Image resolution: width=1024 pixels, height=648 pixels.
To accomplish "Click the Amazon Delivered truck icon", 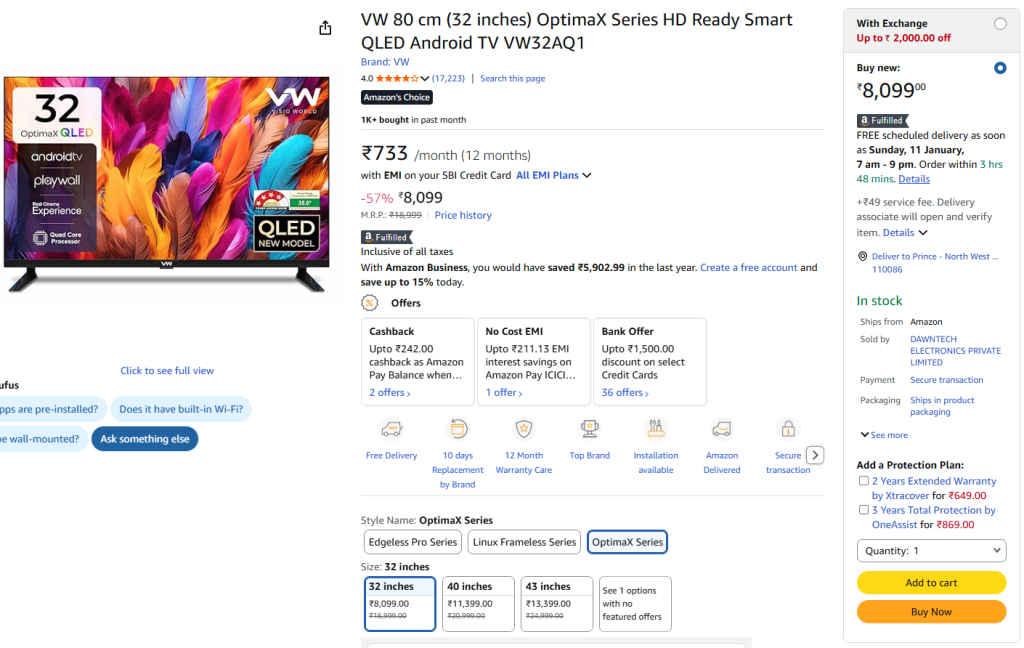I will point(721,428).
